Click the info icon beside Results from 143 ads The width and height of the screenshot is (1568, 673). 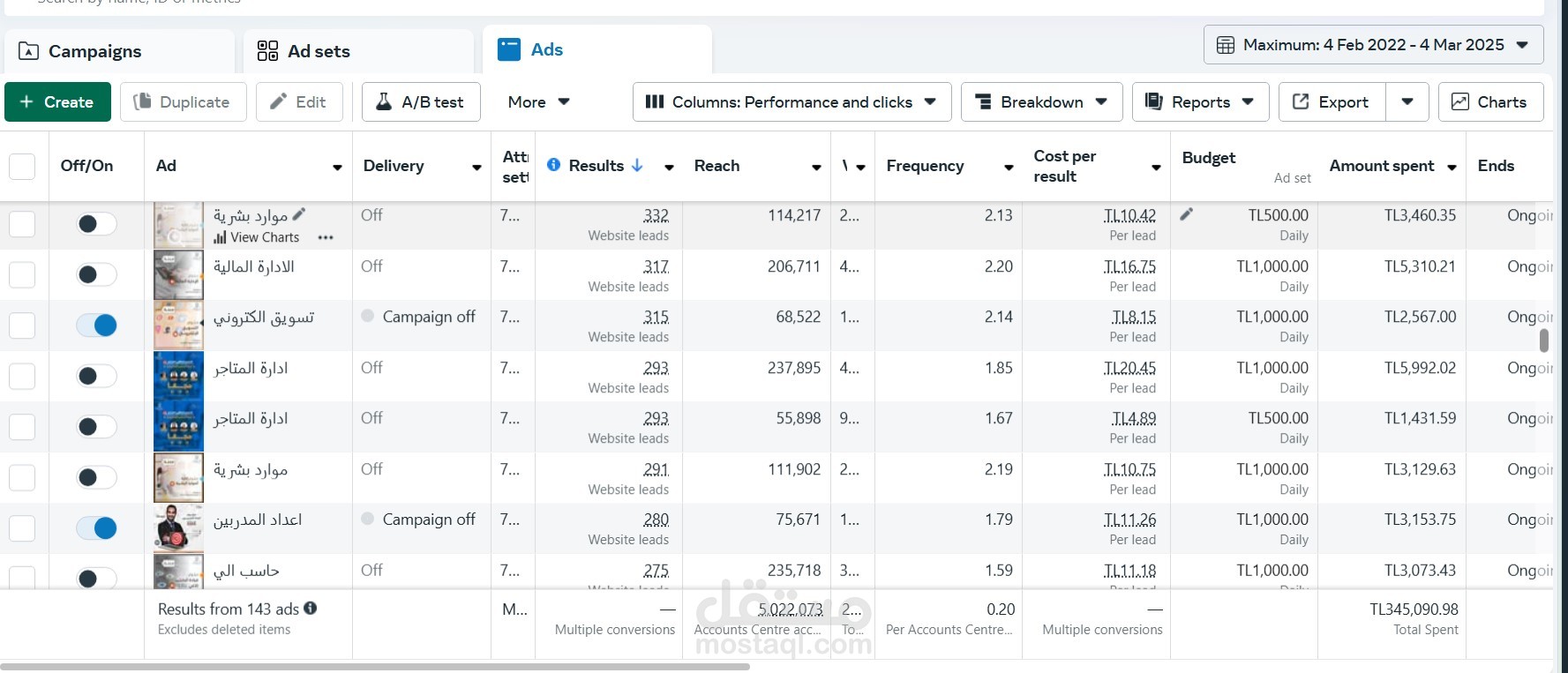click(x=311, y=609)
